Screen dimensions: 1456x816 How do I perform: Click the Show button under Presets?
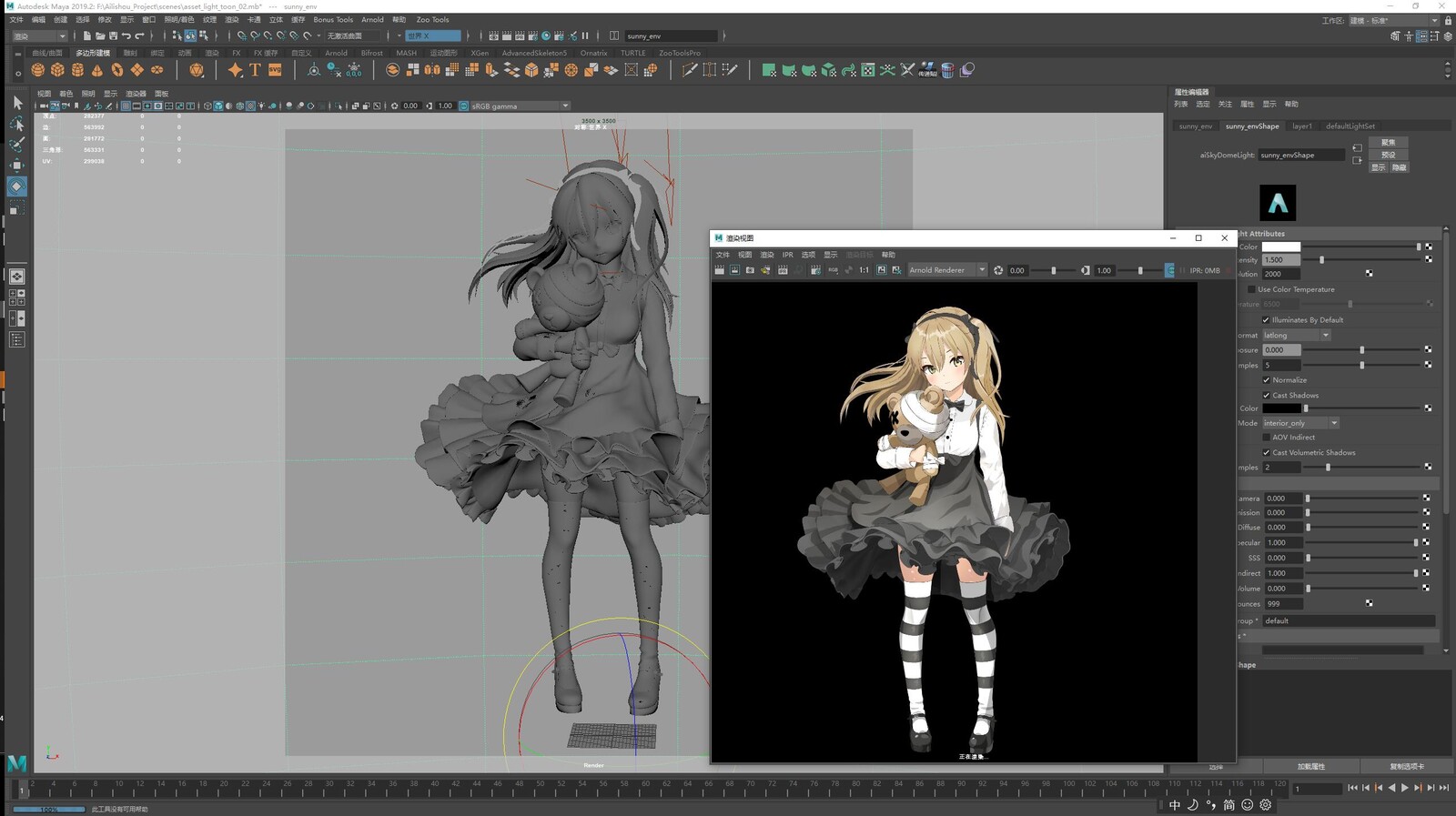(1379, 167)
